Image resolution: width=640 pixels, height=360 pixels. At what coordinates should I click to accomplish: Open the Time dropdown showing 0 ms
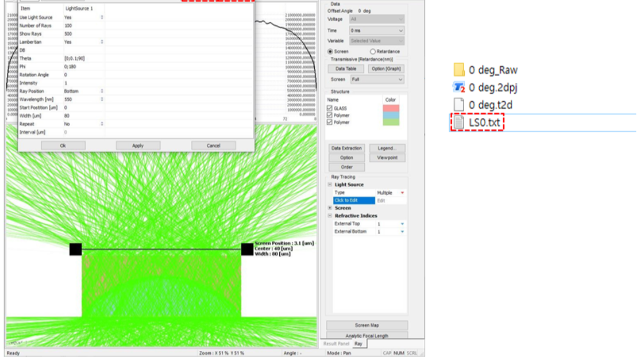(x=376, y=31)
